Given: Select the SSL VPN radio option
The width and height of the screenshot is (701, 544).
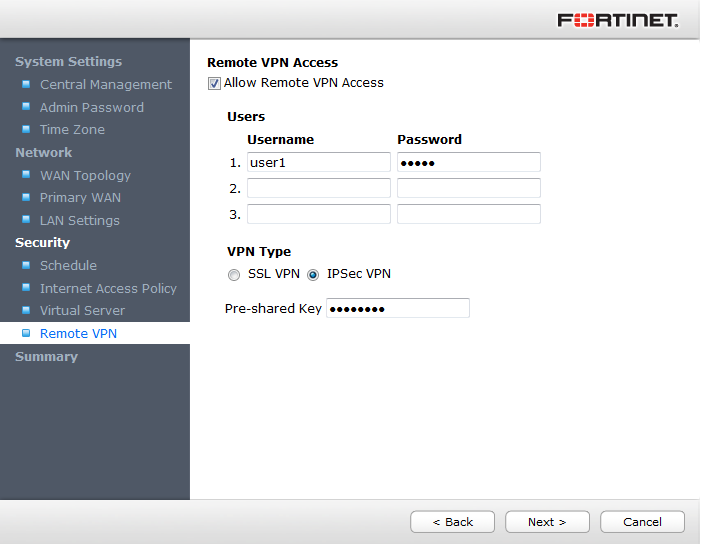Looking at the screenshot, I should tap(234, 274).
